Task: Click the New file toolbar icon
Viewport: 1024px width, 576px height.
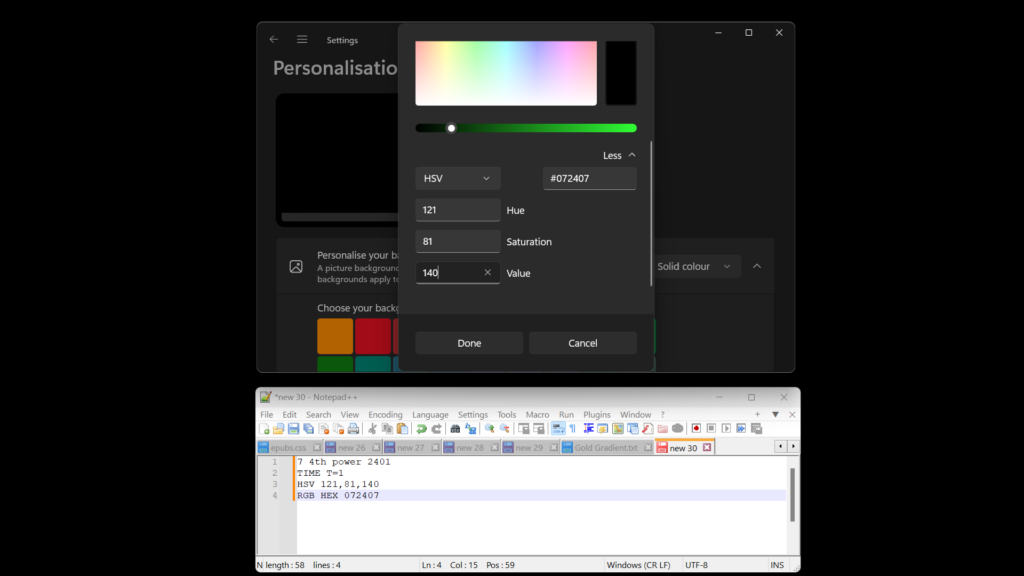Action: (265, 429)
